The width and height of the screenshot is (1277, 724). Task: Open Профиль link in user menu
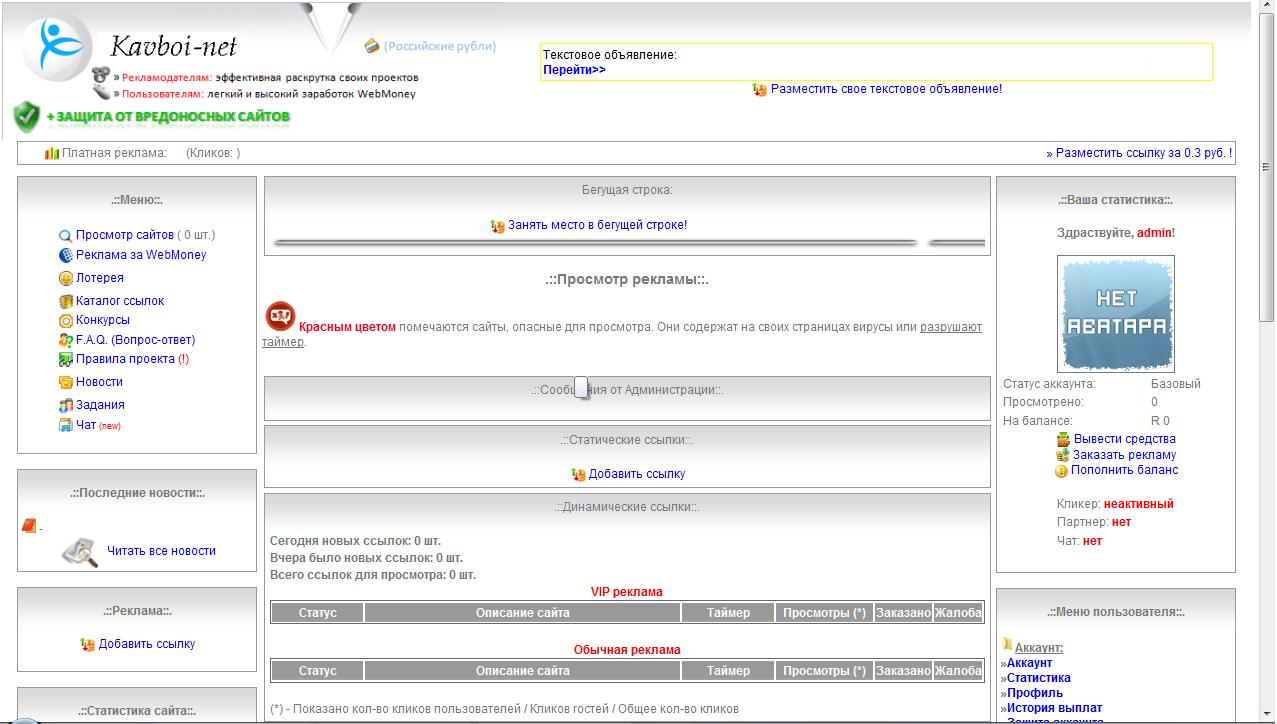pyautogui.click(x=1035, y=693)
